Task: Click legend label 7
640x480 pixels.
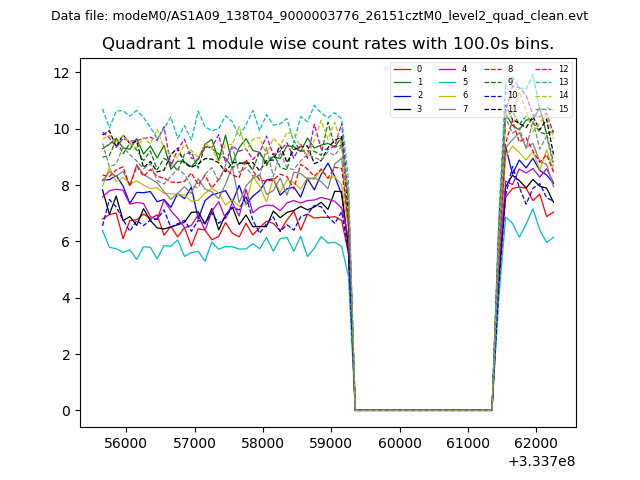Action: (464, 108)
